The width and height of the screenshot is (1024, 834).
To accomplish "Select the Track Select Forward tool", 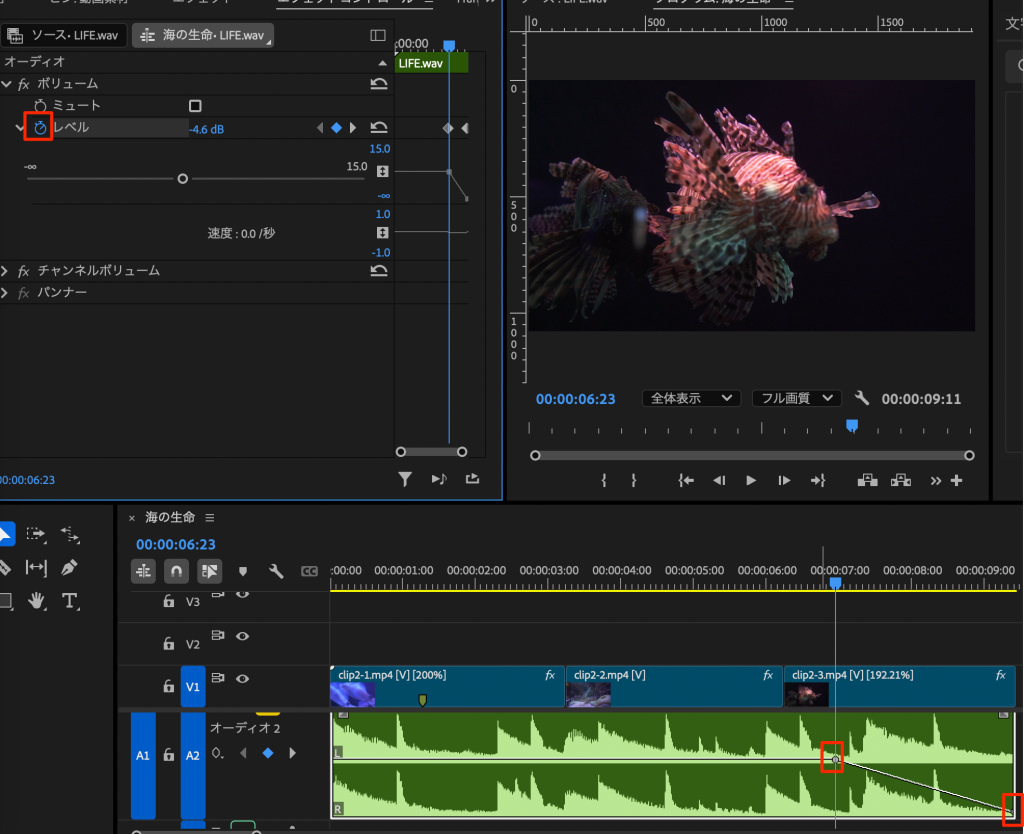I will [37, 535].
